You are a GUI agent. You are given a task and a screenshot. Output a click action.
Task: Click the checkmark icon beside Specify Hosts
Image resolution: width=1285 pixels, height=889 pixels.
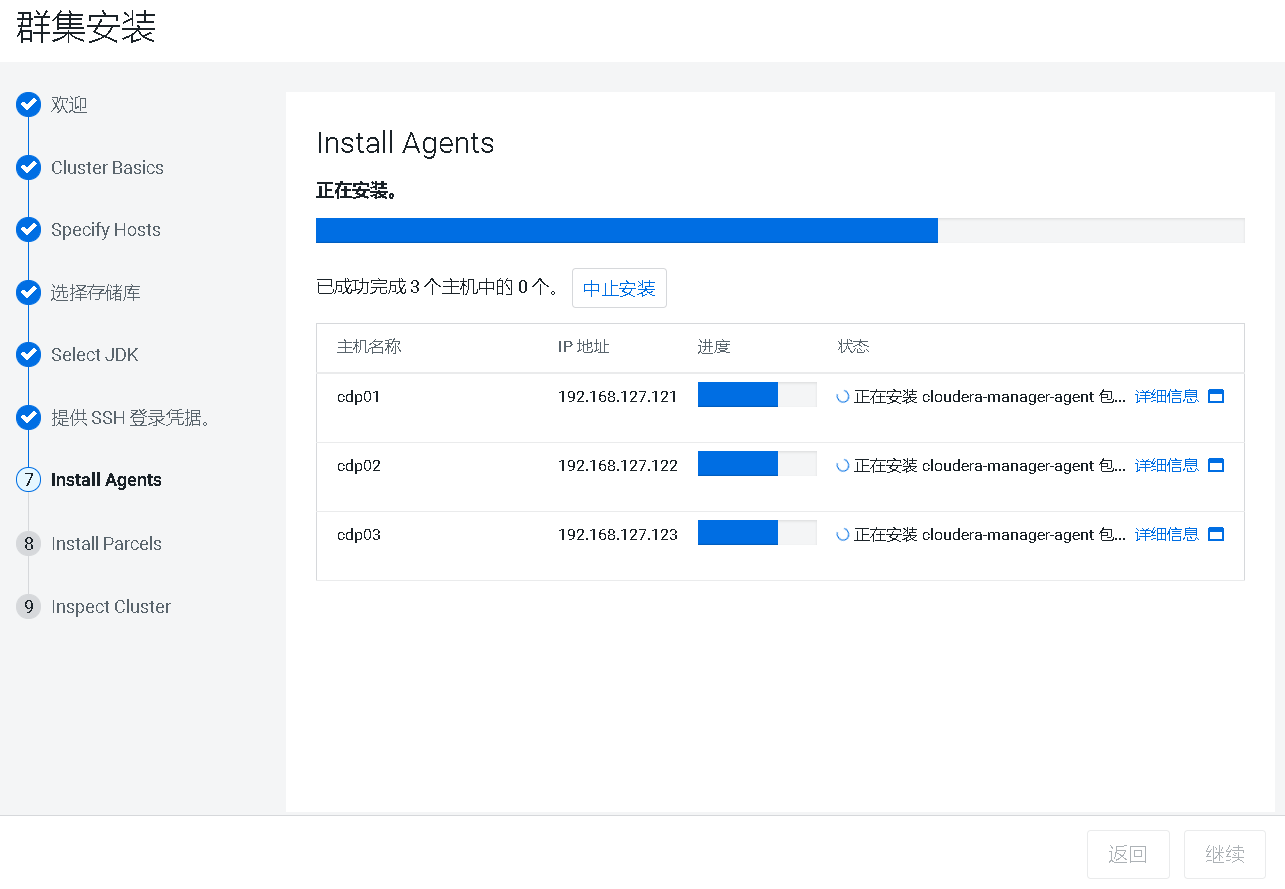pyautogui.click(x=28, y=230)
